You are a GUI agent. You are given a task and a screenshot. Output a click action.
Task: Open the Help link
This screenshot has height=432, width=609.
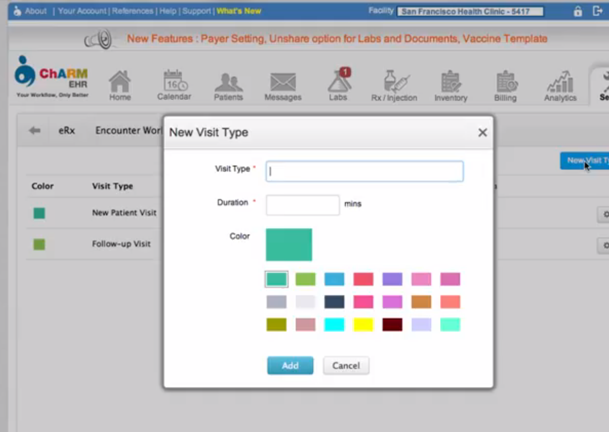click(168, 11)
